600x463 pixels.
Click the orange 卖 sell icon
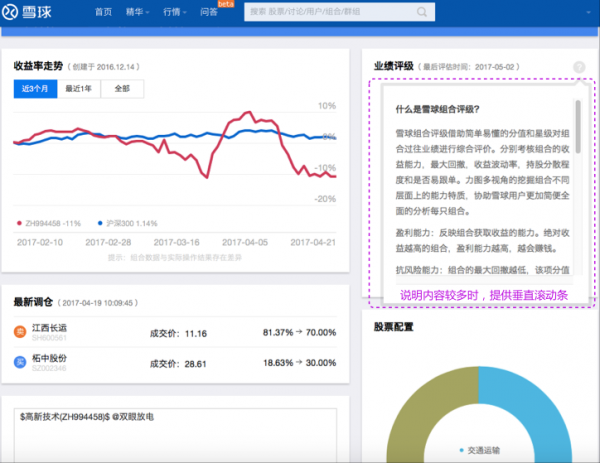tap(20, 332)
